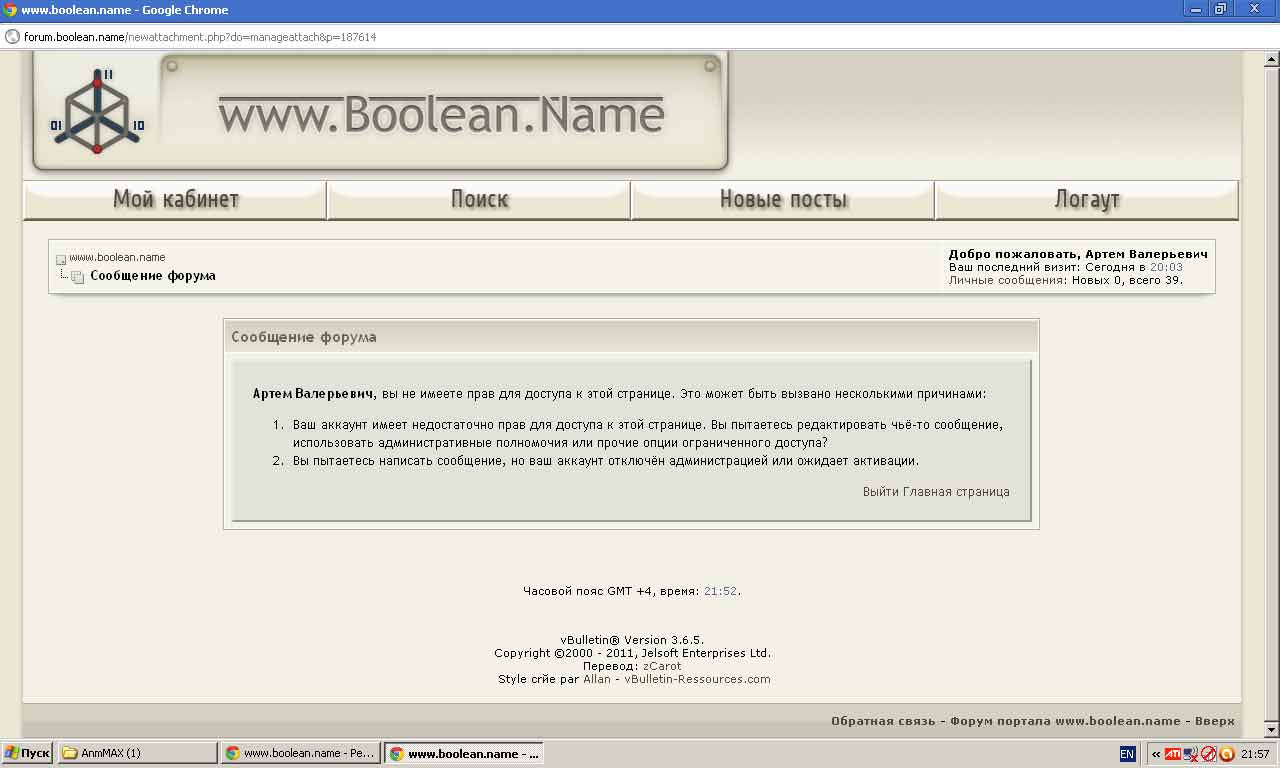Click the Логаут navigation button

click(1087, 200)
